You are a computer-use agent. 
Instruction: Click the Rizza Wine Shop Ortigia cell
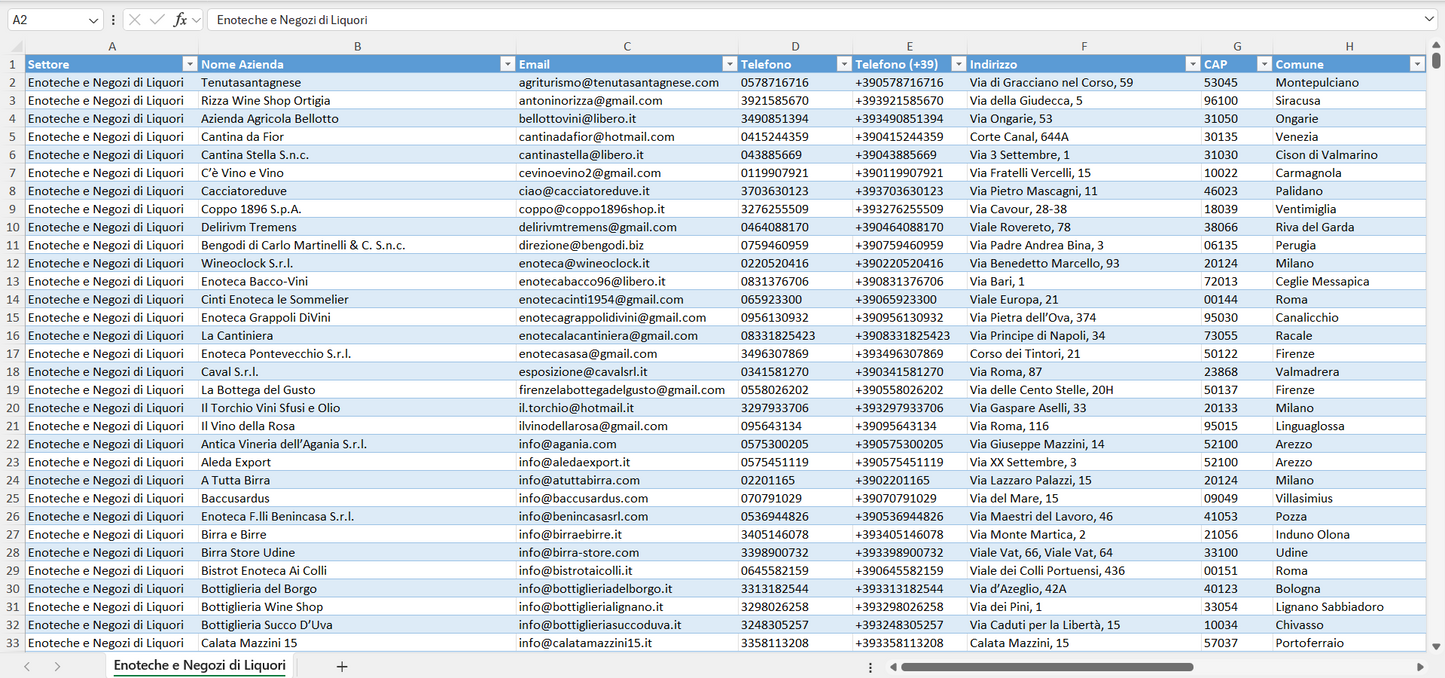[357, 100]
